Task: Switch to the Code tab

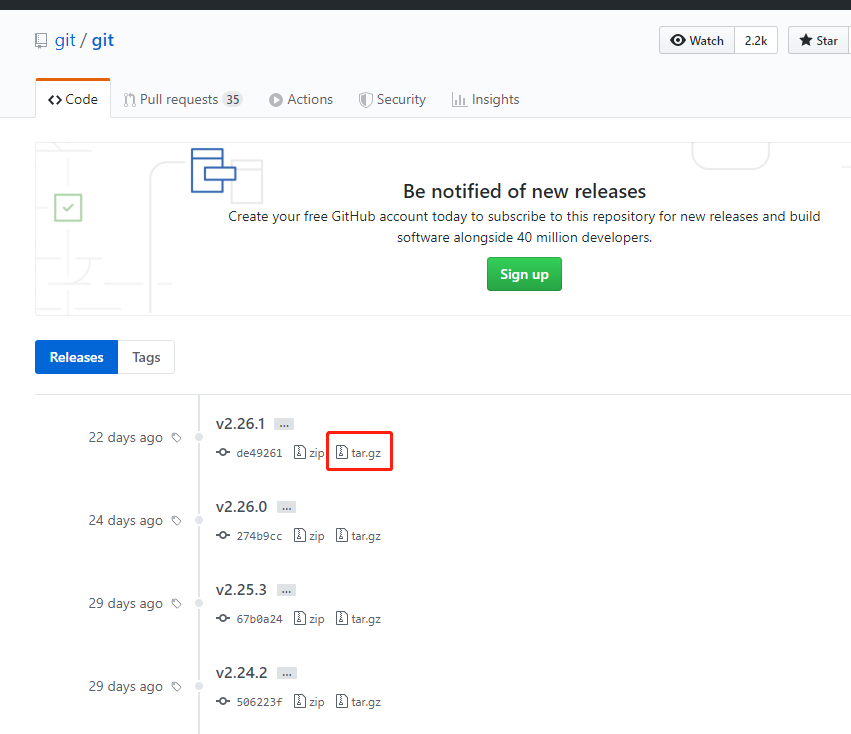Action: (73, 99)
